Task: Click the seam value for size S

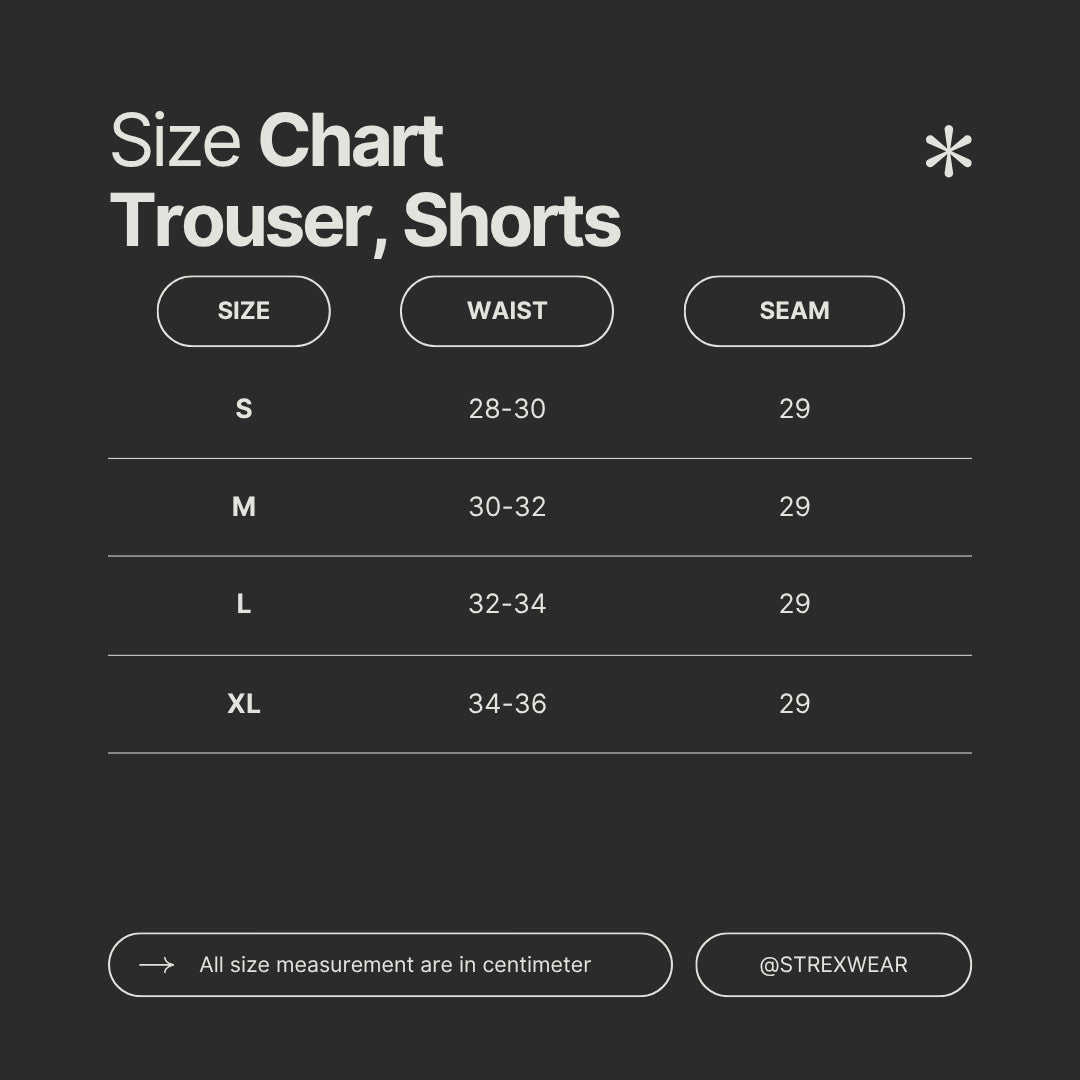Action: click(x=794, y=408)
